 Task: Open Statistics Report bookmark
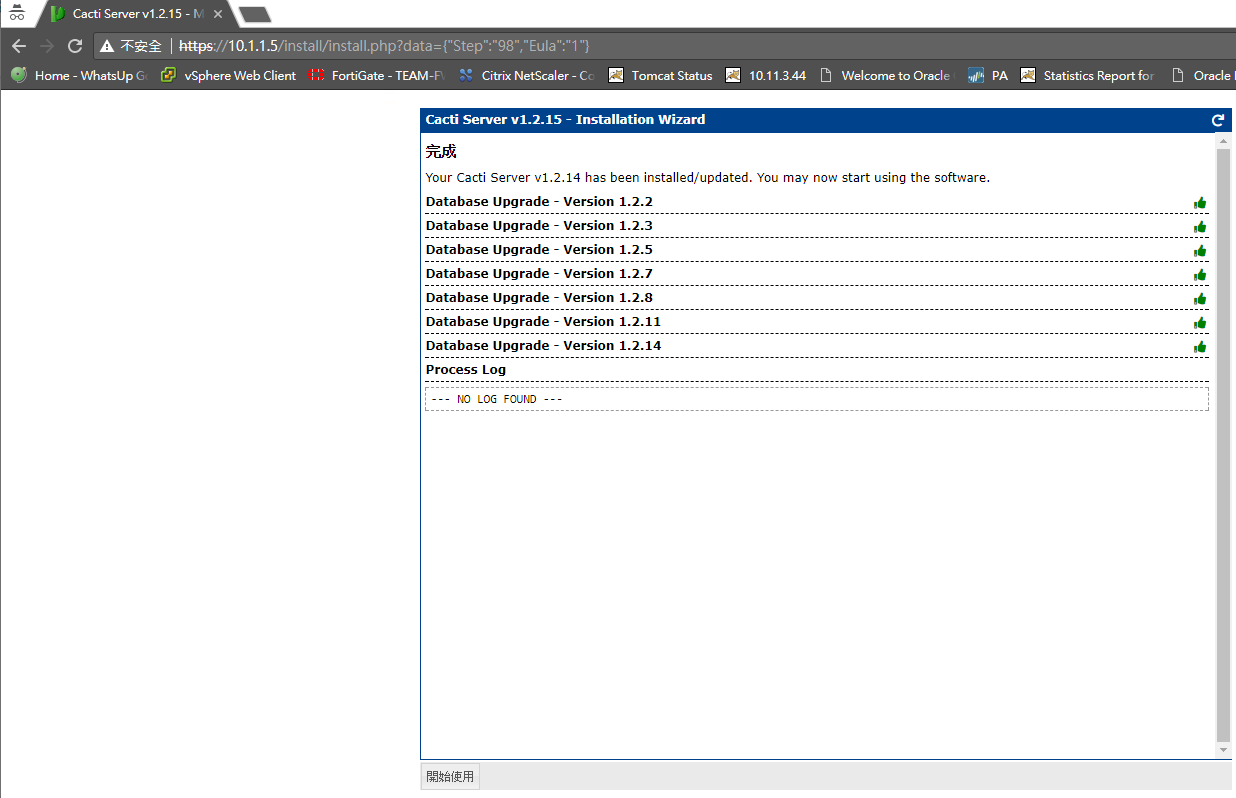coord(1088,75)
